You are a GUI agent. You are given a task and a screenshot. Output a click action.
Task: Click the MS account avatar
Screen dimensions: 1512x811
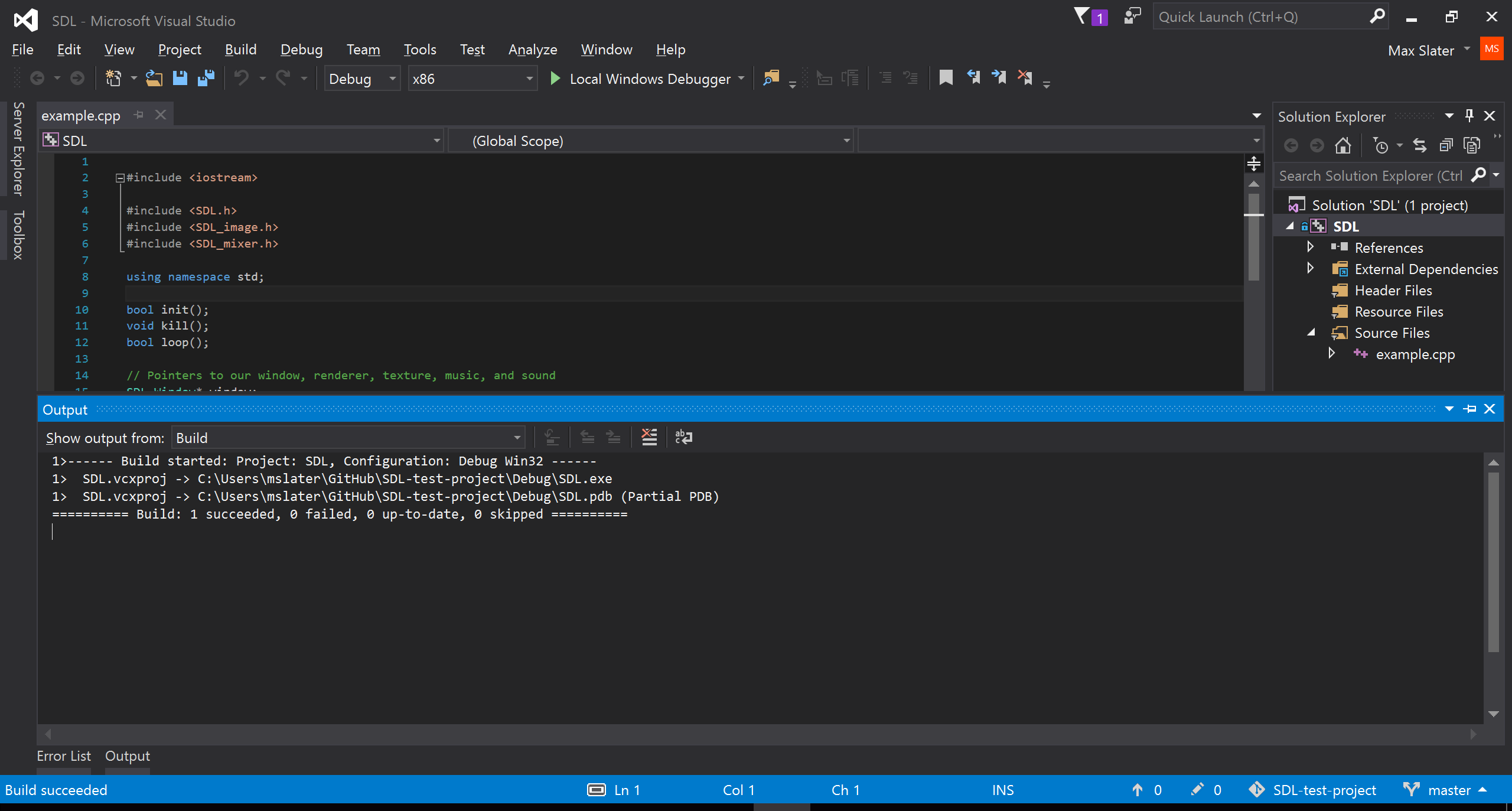tap(1491, 49)
